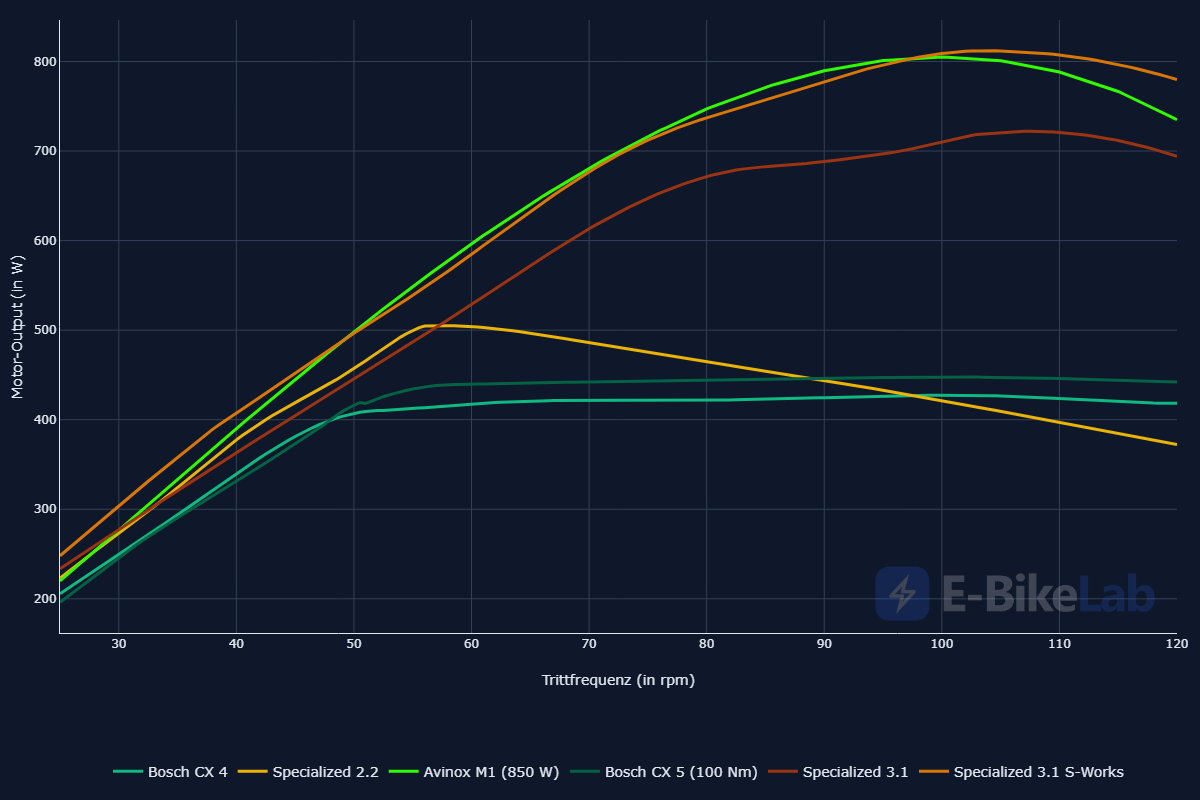Click the 500 tick label on y-axis
1200x800 pixels.
42,330
